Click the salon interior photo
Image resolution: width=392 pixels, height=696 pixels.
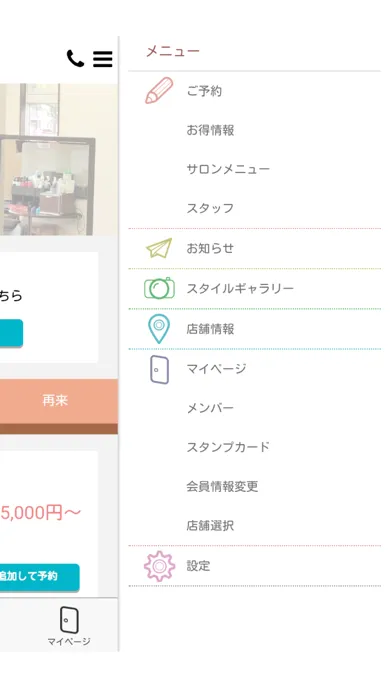(x=59, y=159)
